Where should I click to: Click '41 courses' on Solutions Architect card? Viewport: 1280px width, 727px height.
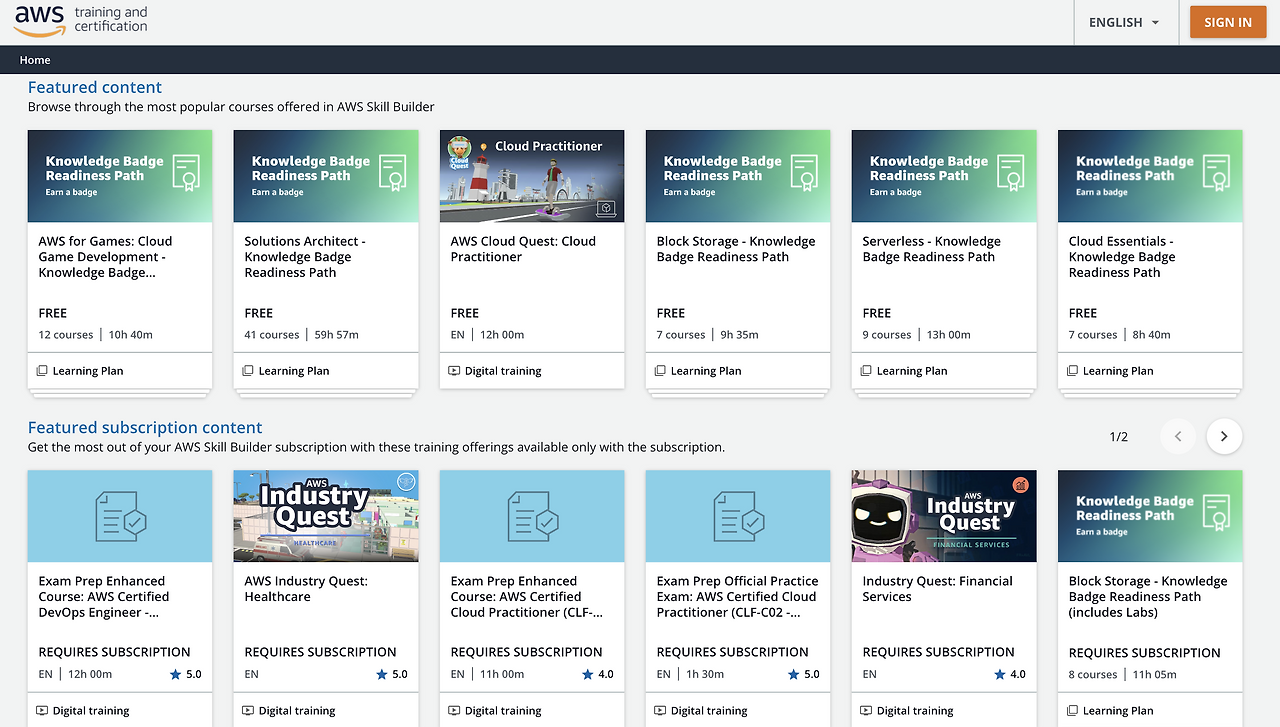272,335
